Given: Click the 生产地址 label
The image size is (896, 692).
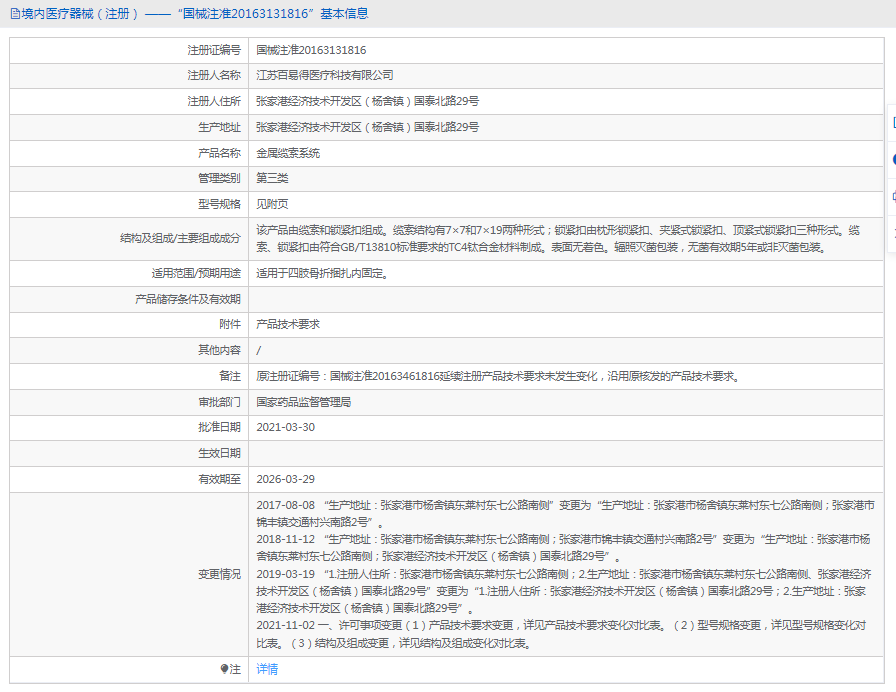Looking at the screenshot, I should click(219, 127).
